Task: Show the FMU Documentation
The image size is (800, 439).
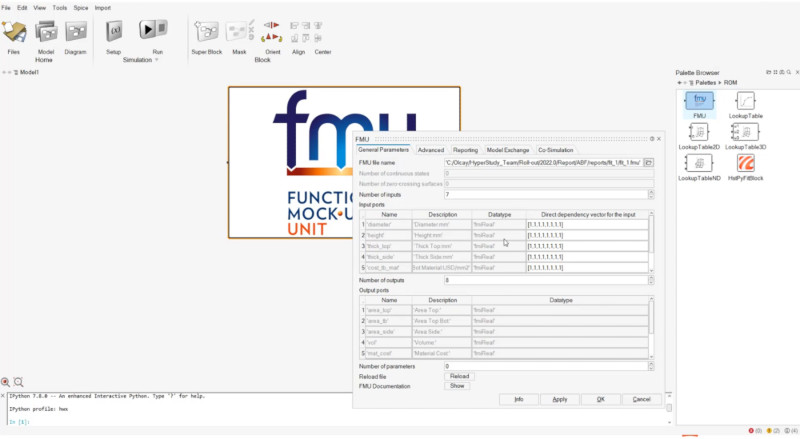Action: [457, 385]
